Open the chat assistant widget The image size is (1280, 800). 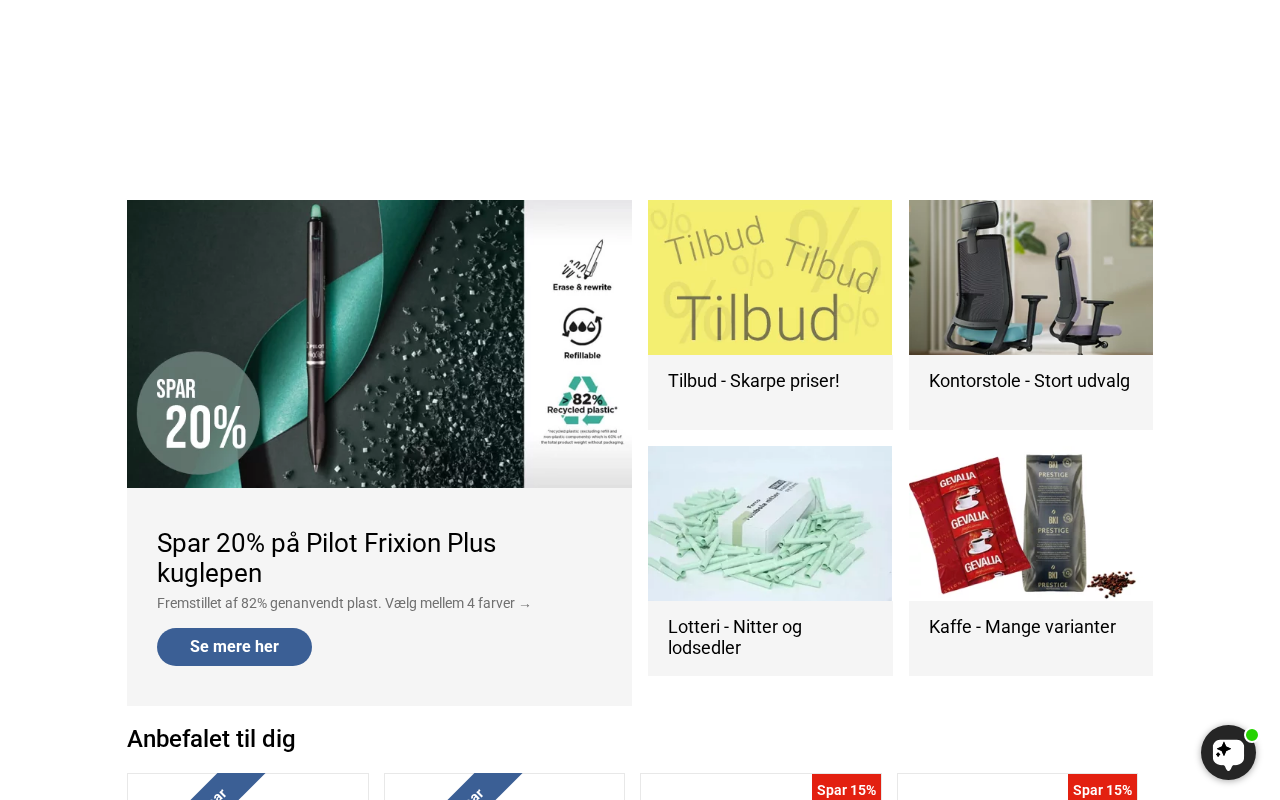coord(1228,752)
